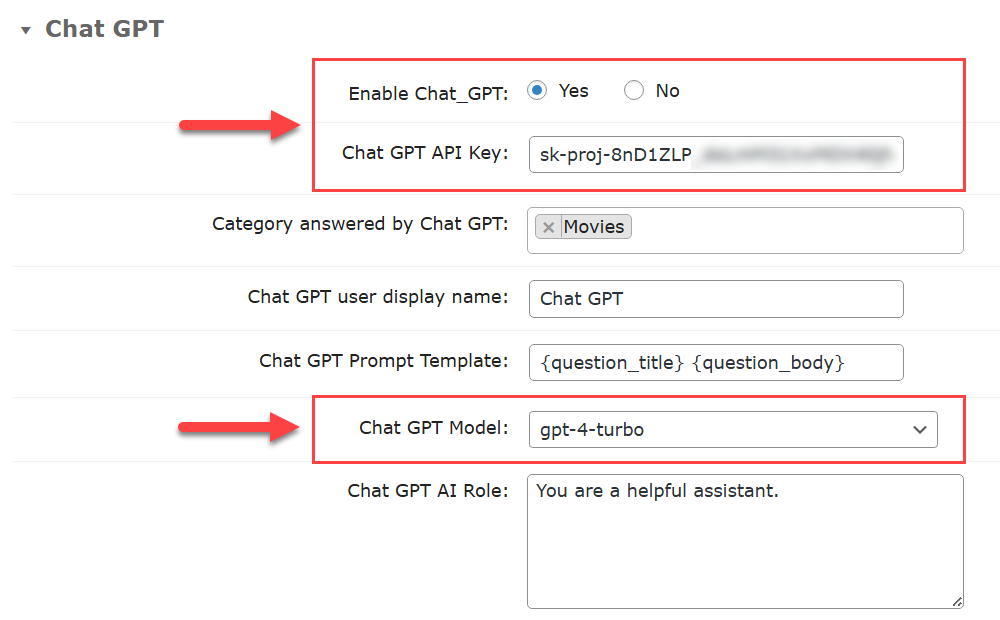Open the Chat GPT Model dropdown
Viewport: 1000px width, 620px height.
point(733,429)
